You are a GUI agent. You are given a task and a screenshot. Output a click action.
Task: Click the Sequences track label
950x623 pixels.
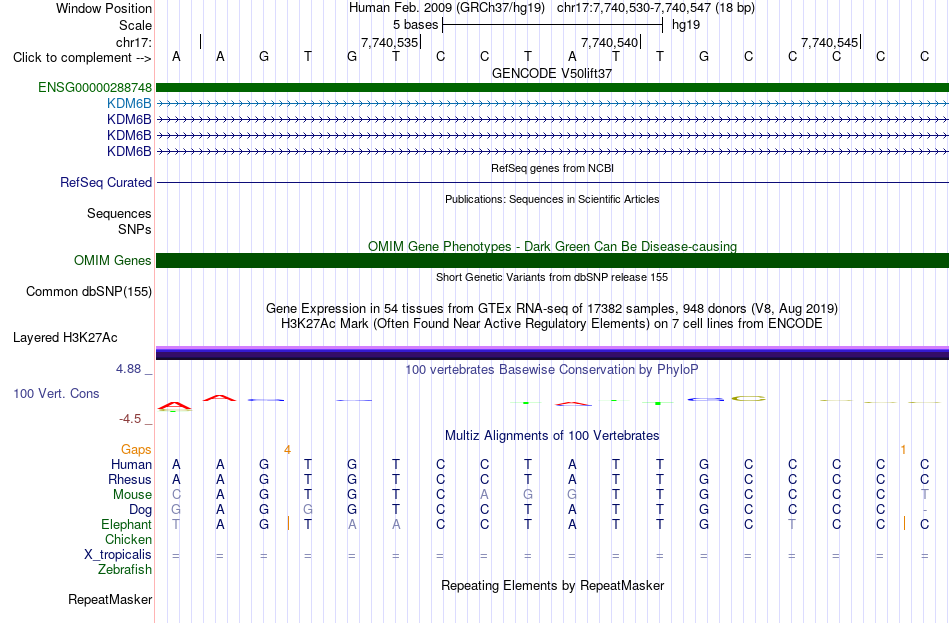pos(119,213)
